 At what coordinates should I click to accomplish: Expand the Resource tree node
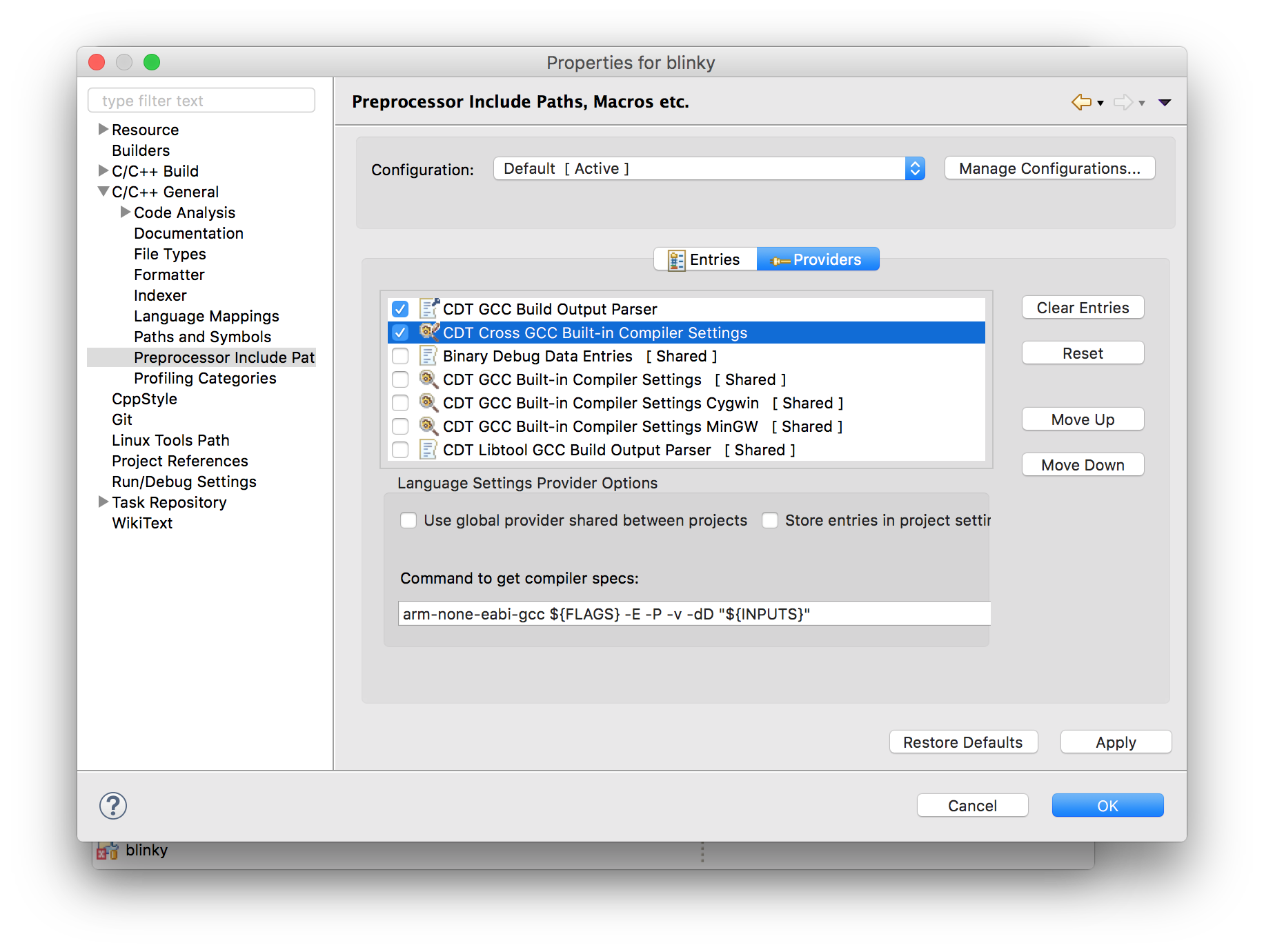[x=103, y=129]
